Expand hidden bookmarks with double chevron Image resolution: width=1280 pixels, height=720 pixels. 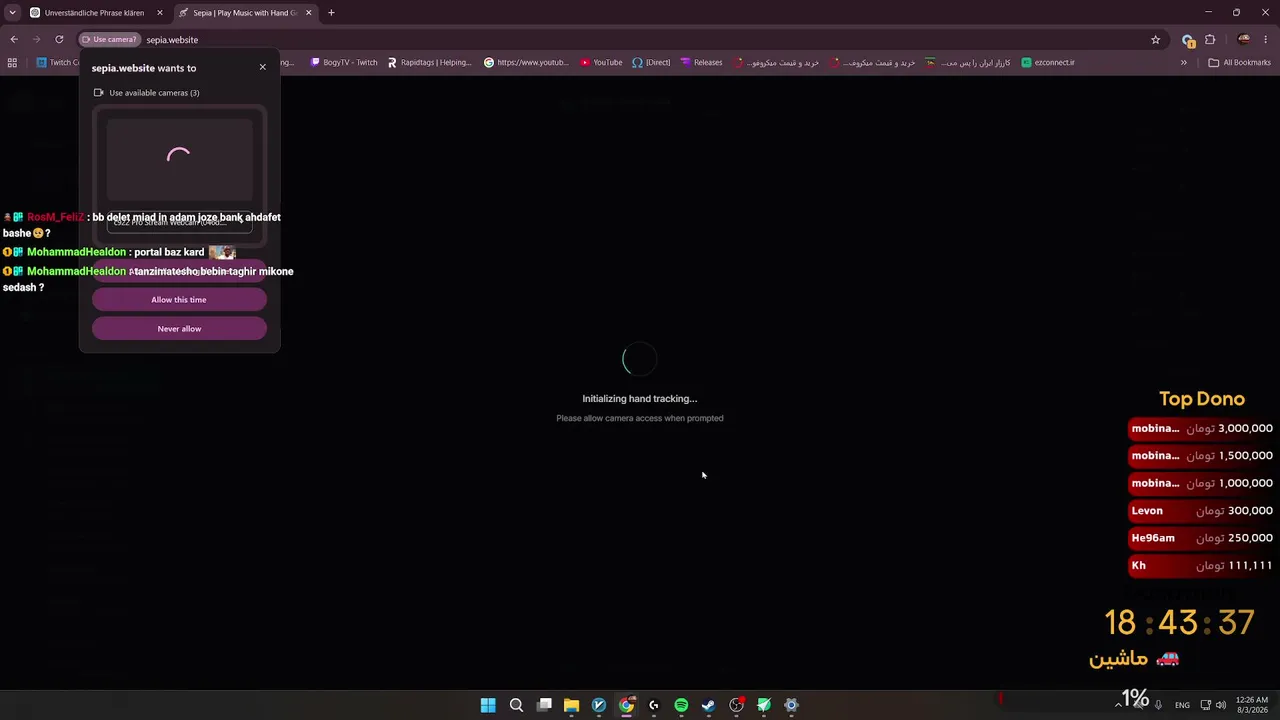[x=1184, y=62]
